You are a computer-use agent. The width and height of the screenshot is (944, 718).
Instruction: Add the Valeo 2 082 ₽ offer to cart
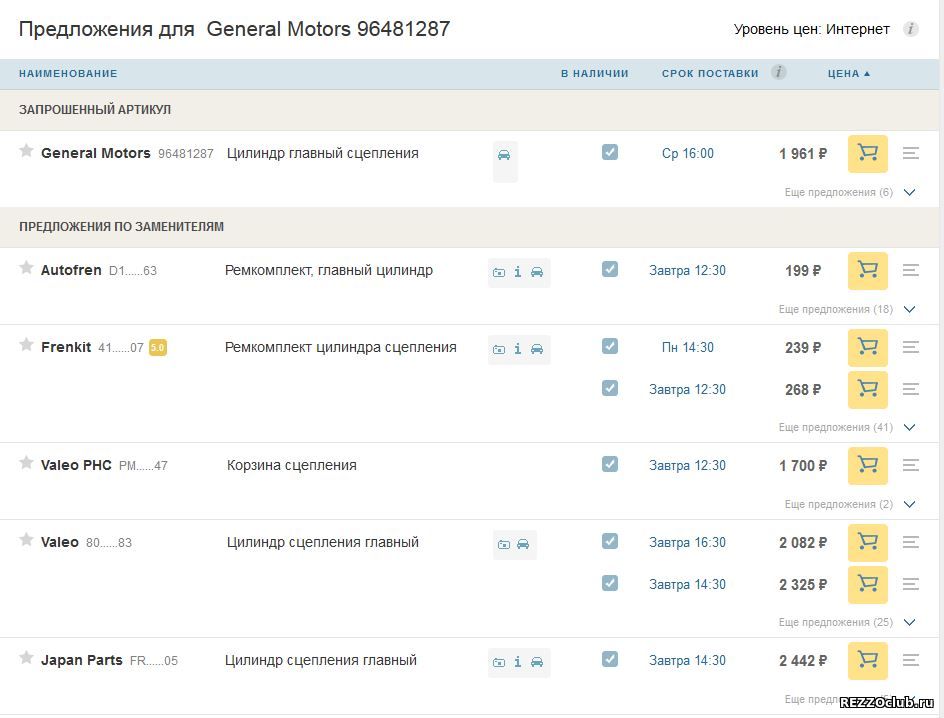click(x=868, y=542)
